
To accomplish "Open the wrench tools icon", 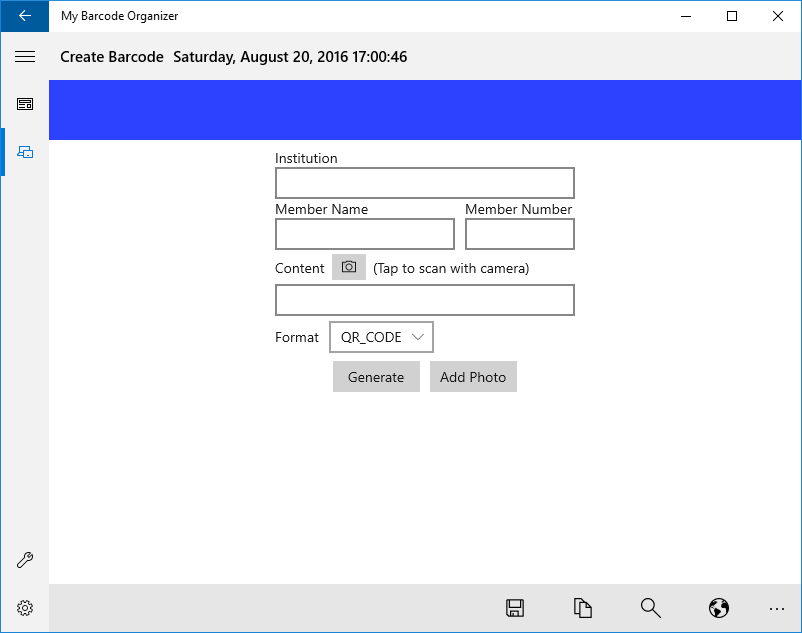I will [25, 560].
